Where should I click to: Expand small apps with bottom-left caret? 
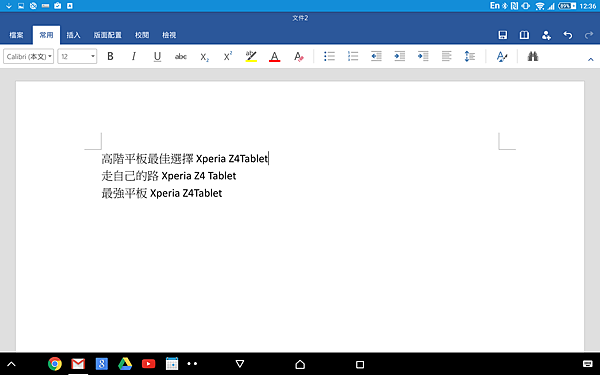coord(11,364)
